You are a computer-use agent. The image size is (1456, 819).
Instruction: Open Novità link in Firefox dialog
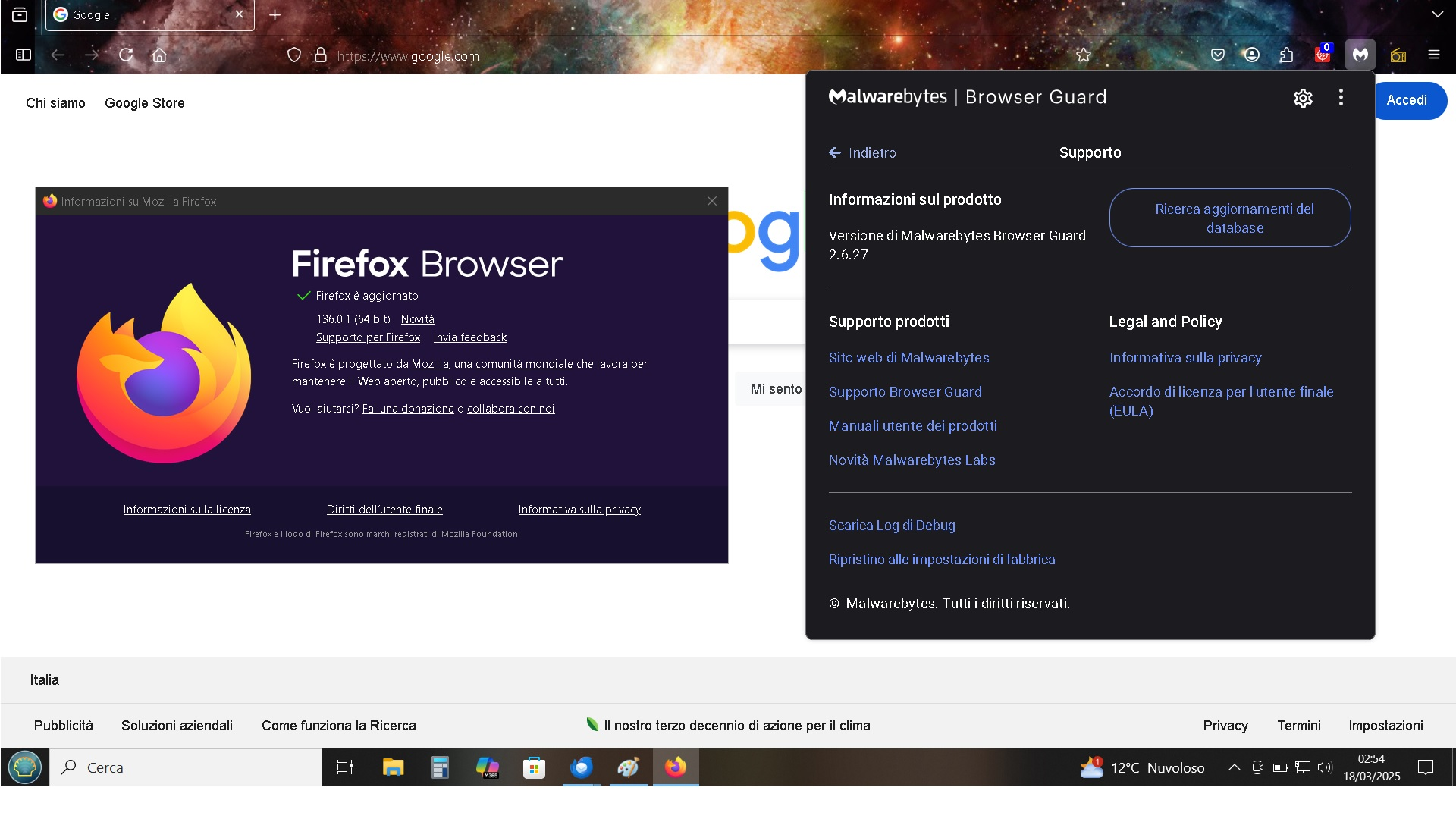point(417,318)
